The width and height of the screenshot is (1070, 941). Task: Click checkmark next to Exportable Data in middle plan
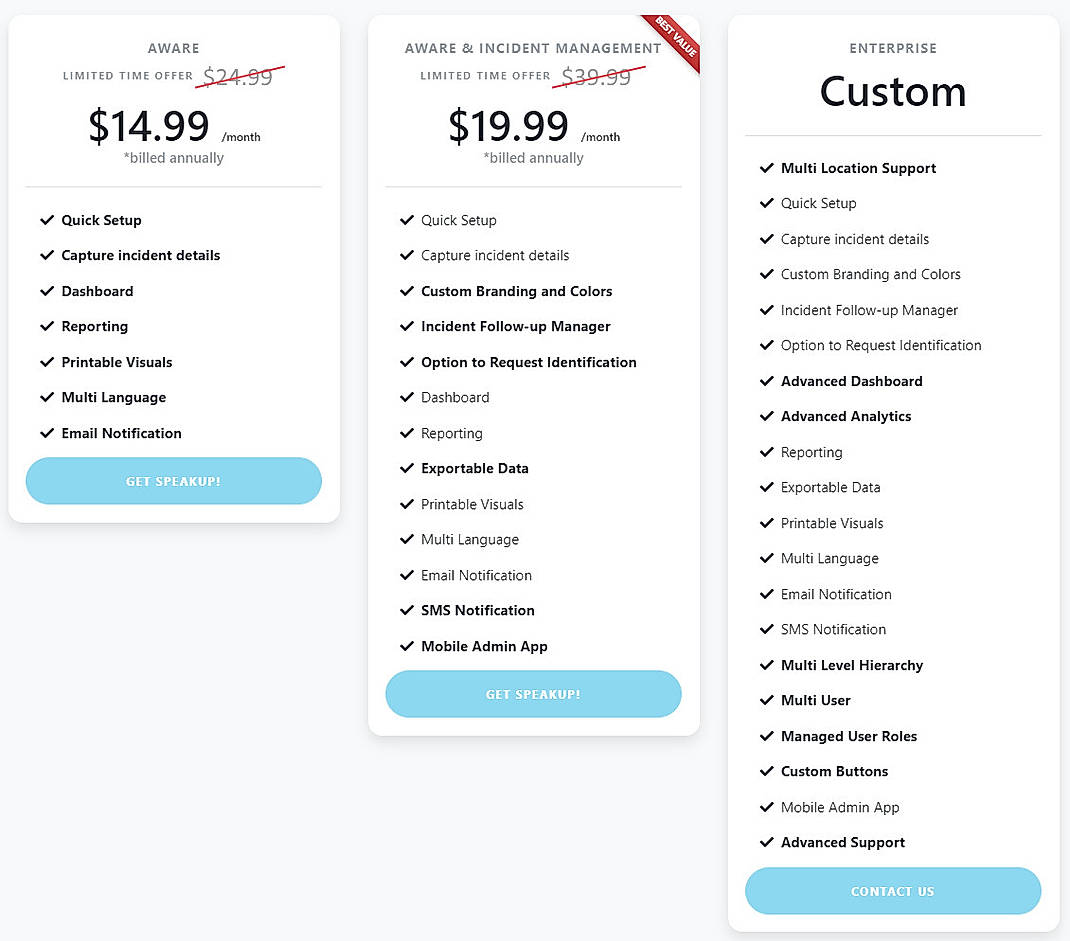tap(407, 468)
